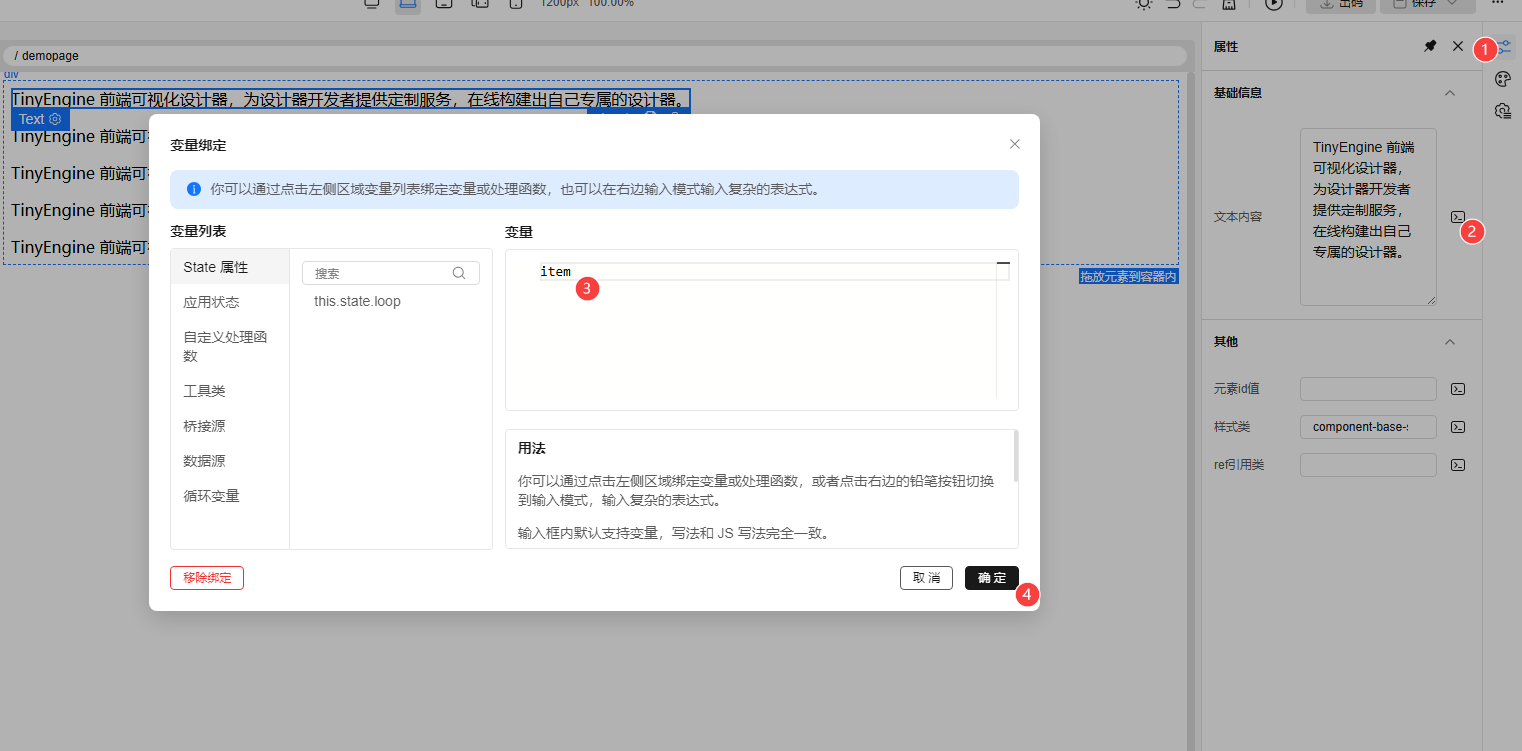Collapse the 其他 section
This screenshot has height=751, width=1522.
(x=1450, y=341)
